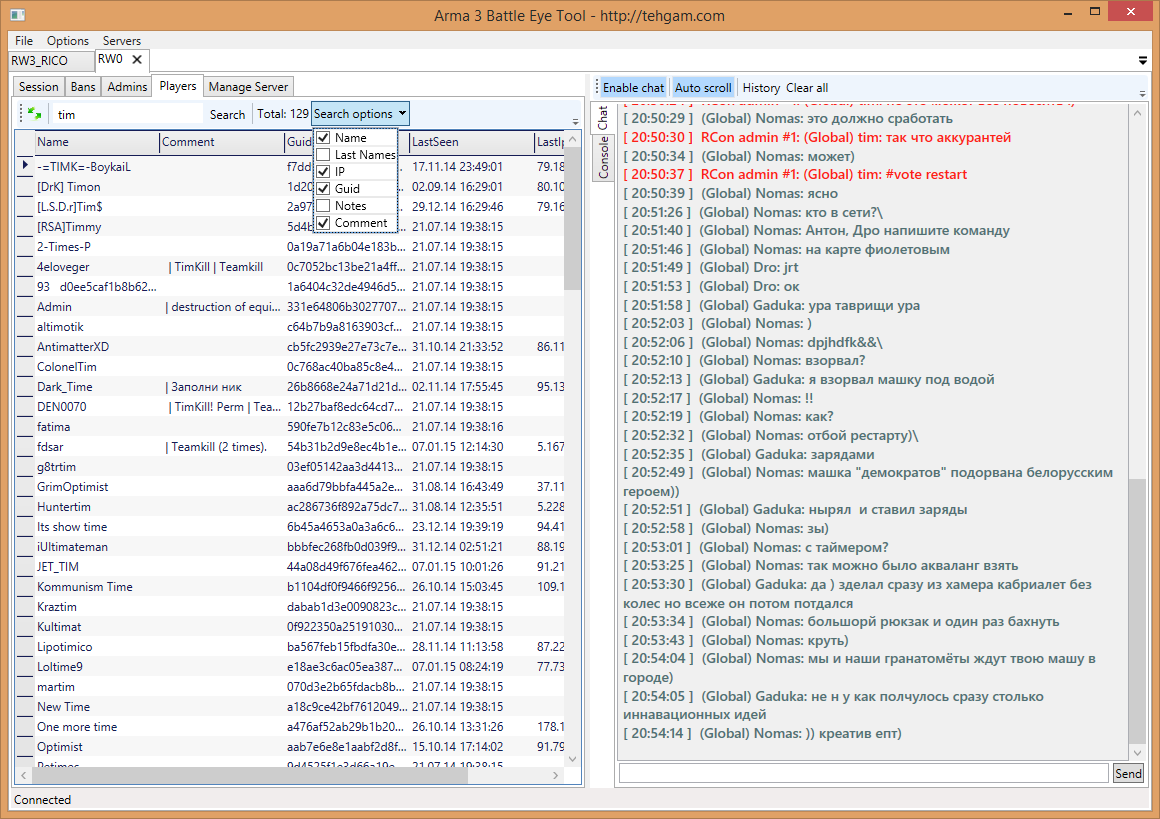Click the players list vertical scrollbar thumb
Image resolution: width=1160 pixels, height=819 pixels.
572,218
